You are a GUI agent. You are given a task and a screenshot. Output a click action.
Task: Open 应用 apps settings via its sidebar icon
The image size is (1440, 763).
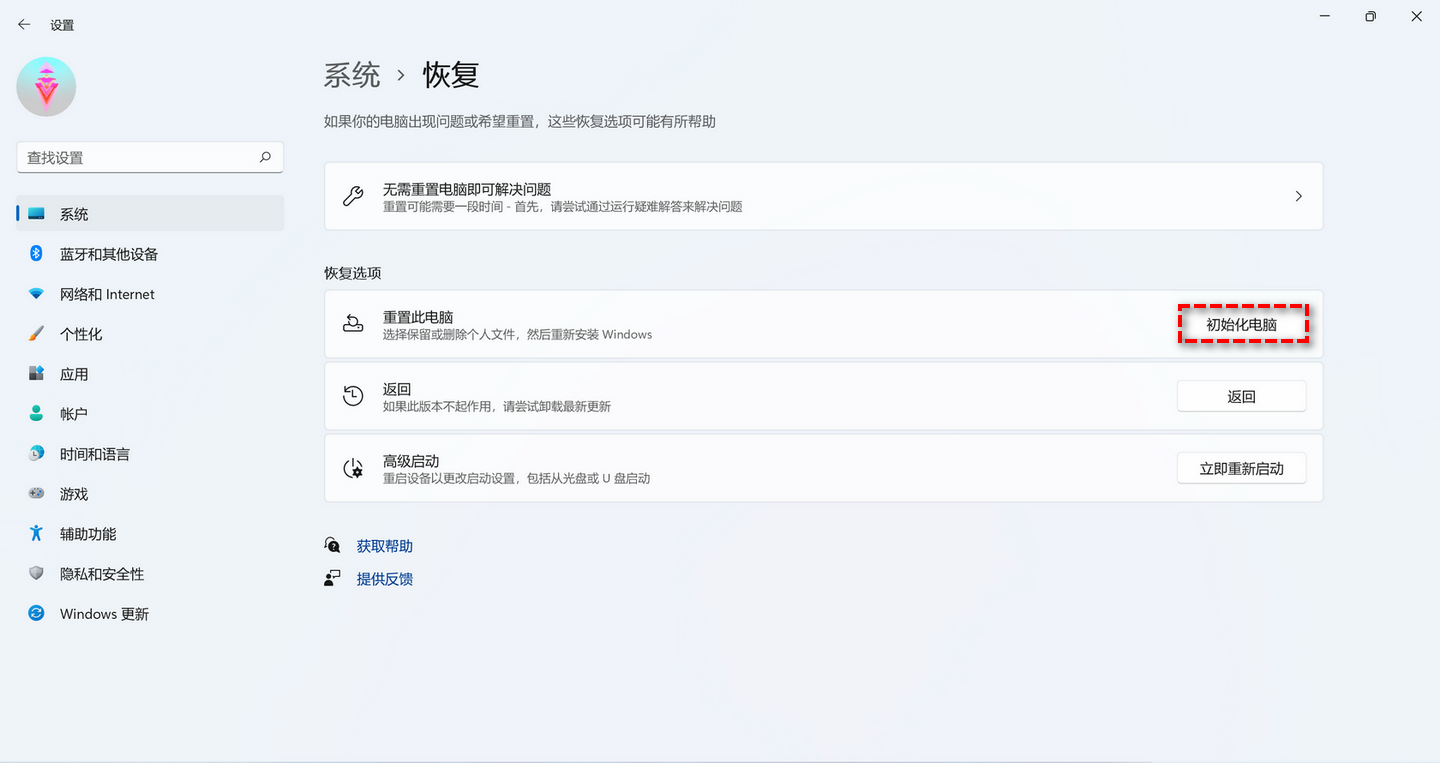pos(36,373)
